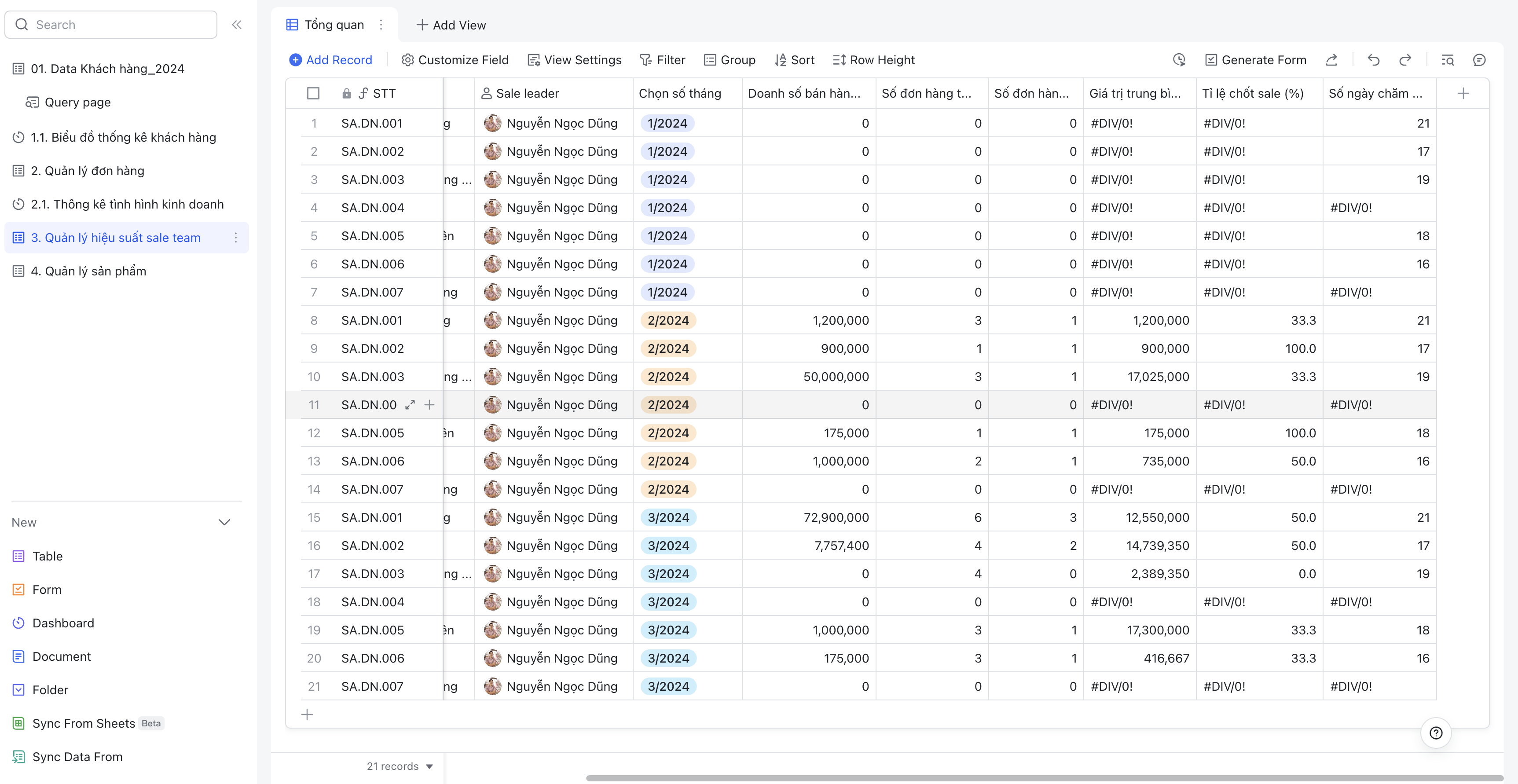Open the help question-mark button
This screenshot has height=784, width=1518.
1436,733
